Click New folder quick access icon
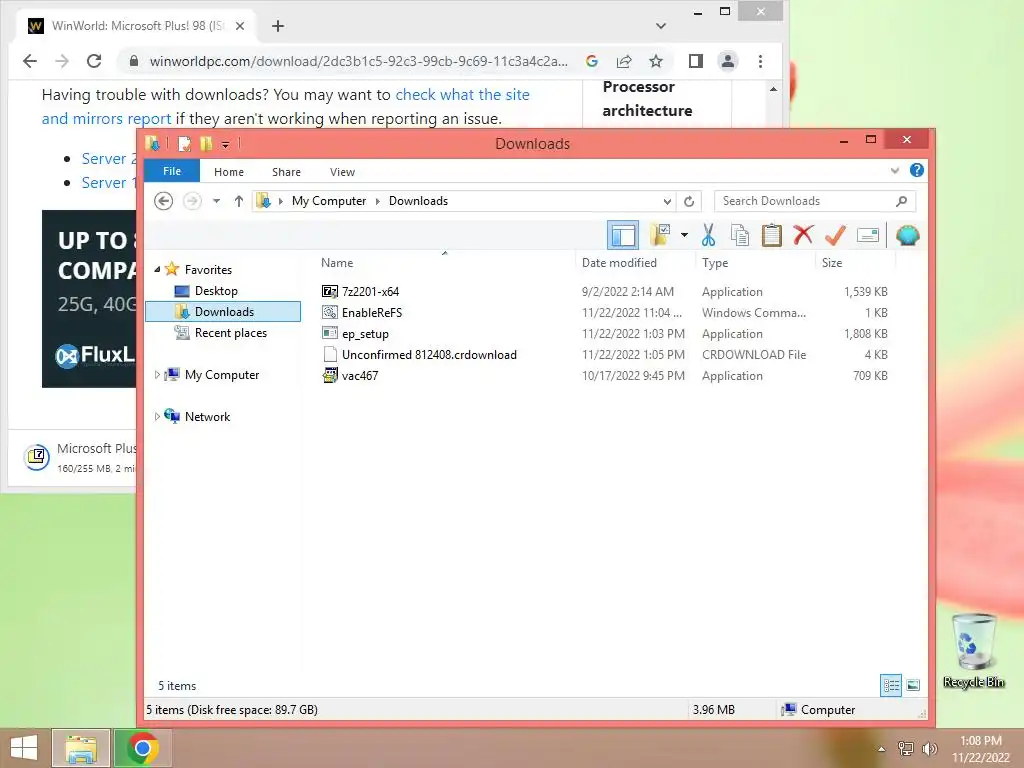Screen dimensions: 1024x768 [x=206, y=144]
